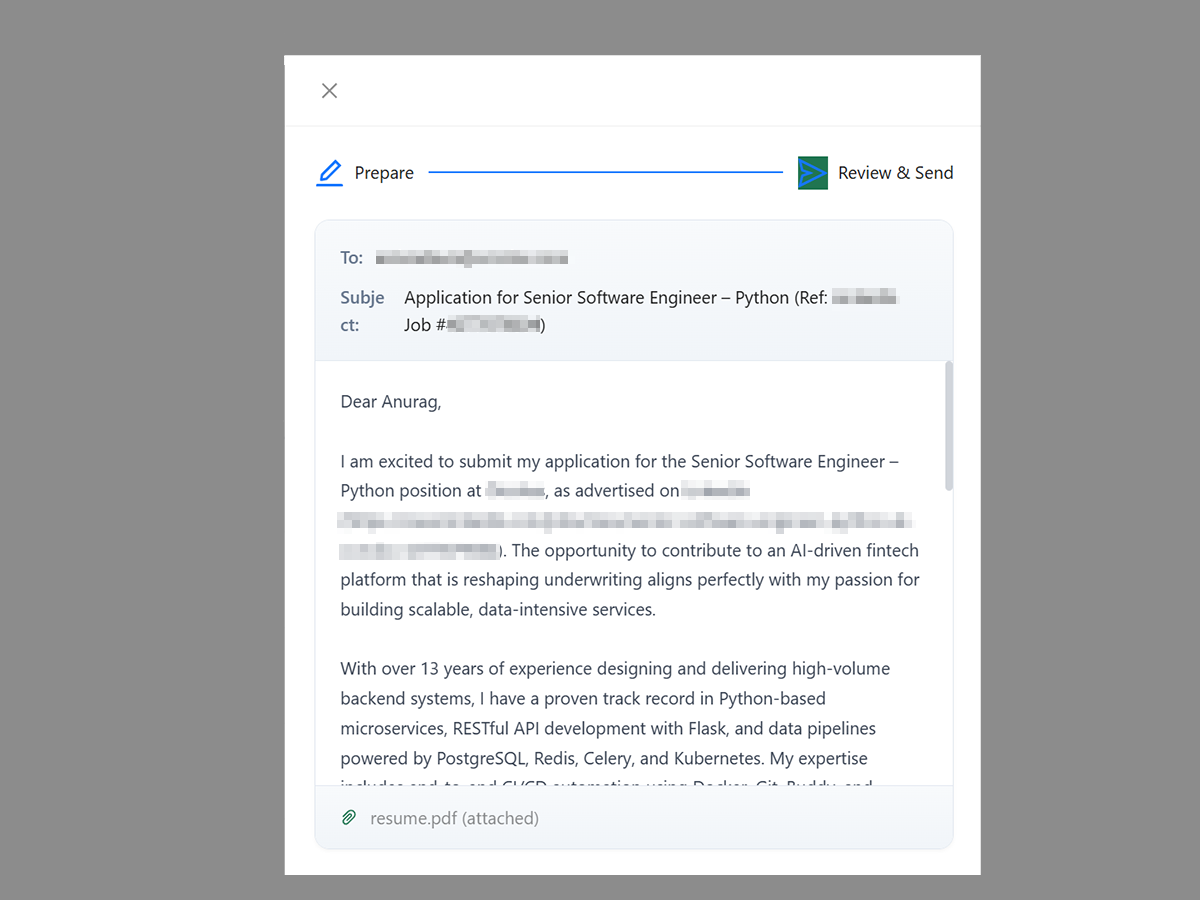The image size is (1200, 900).
Task: Switch to the Prepare step
Action: click(385, 172)
